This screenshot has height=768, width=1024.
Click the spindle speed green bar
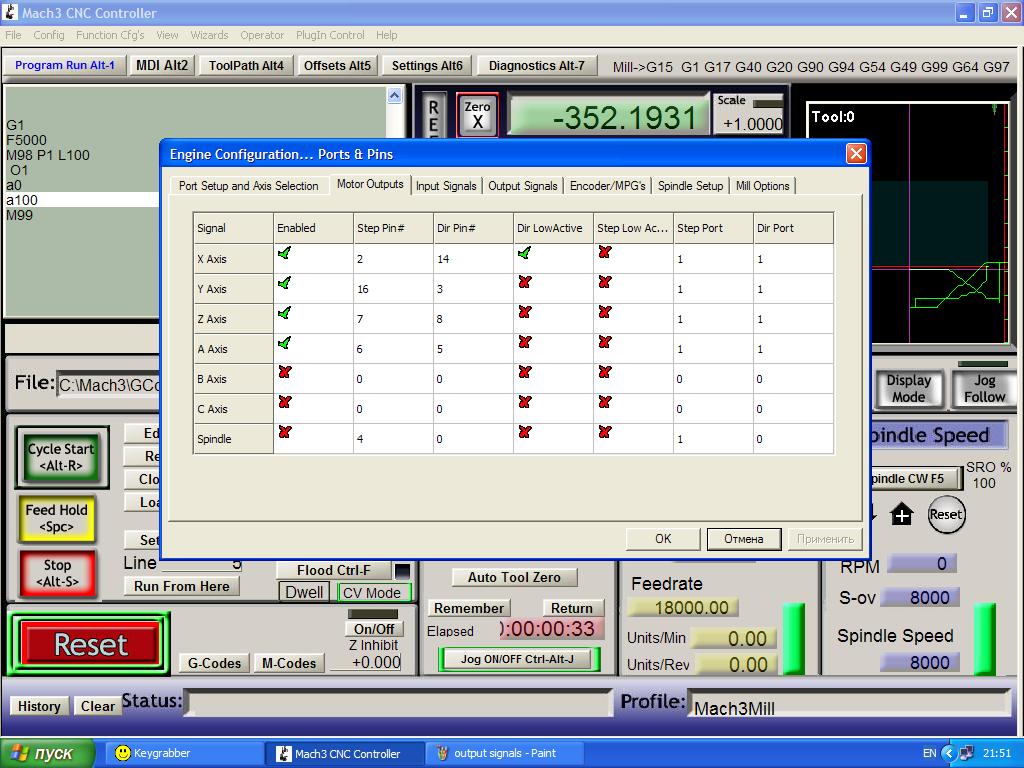click(985, 639)
